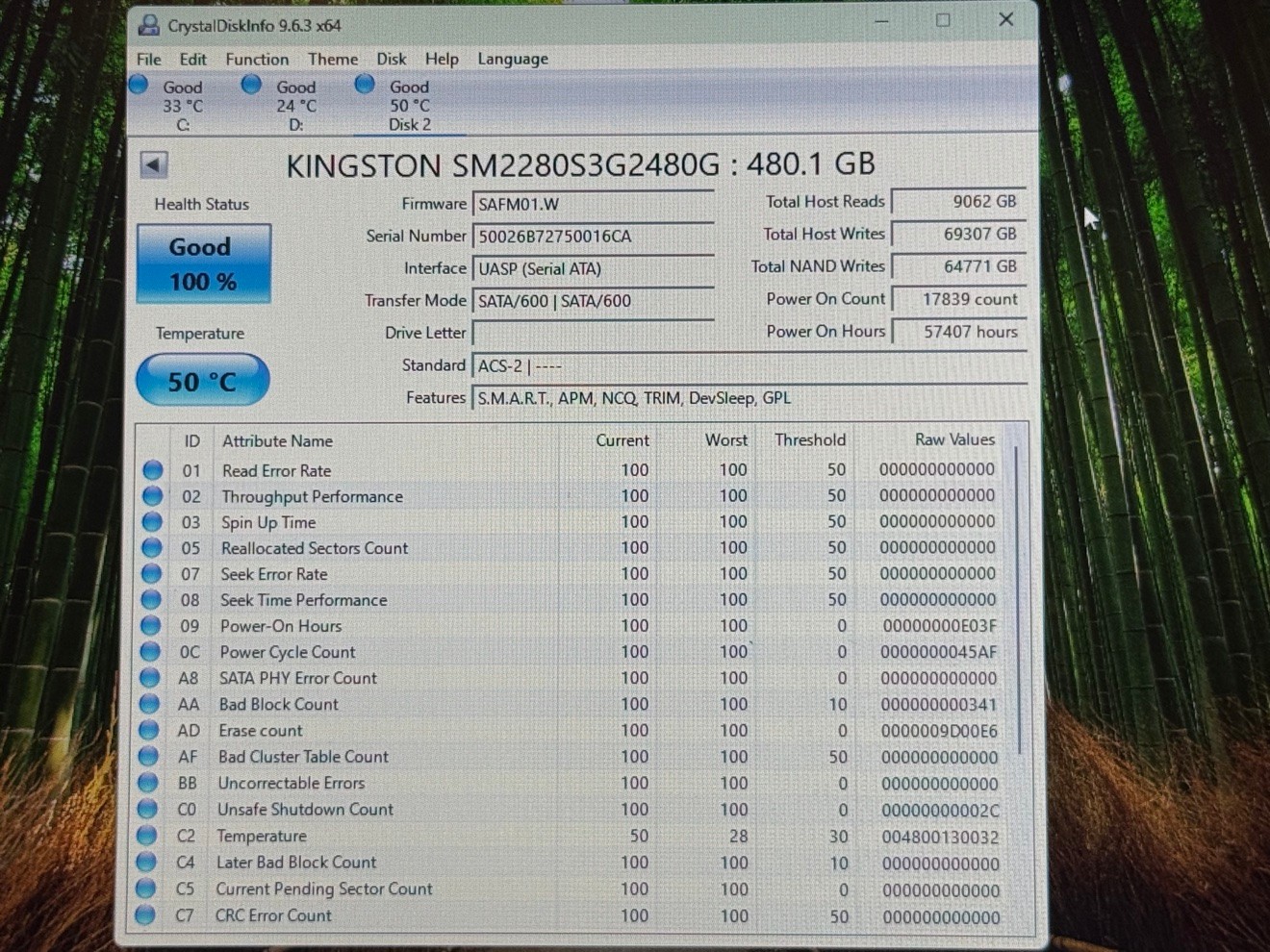Open the Language menu
The height and width of the screenshot is (952, 1270).
click(513, 60)
